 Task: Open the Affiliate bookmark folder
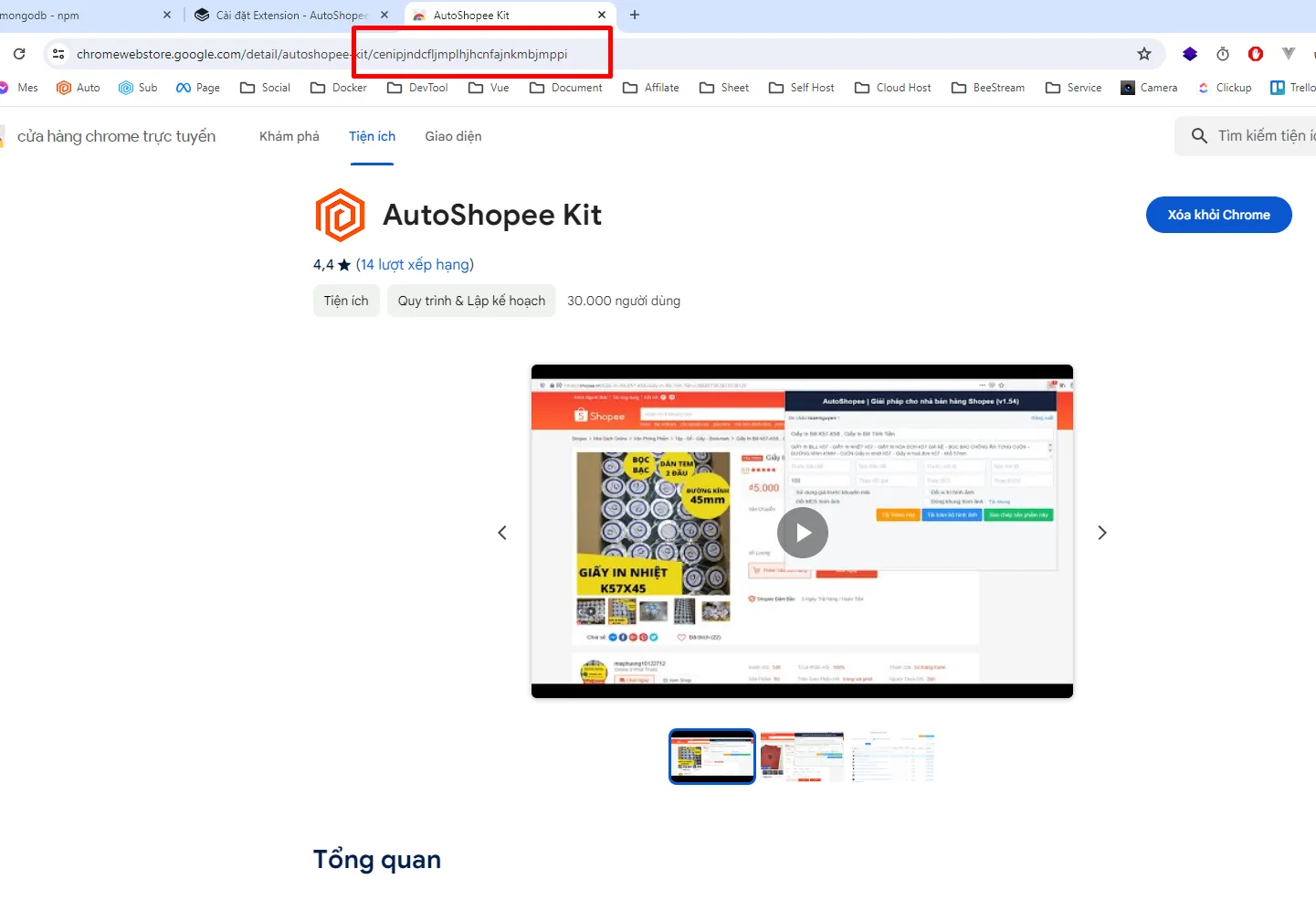click(651, 88)
